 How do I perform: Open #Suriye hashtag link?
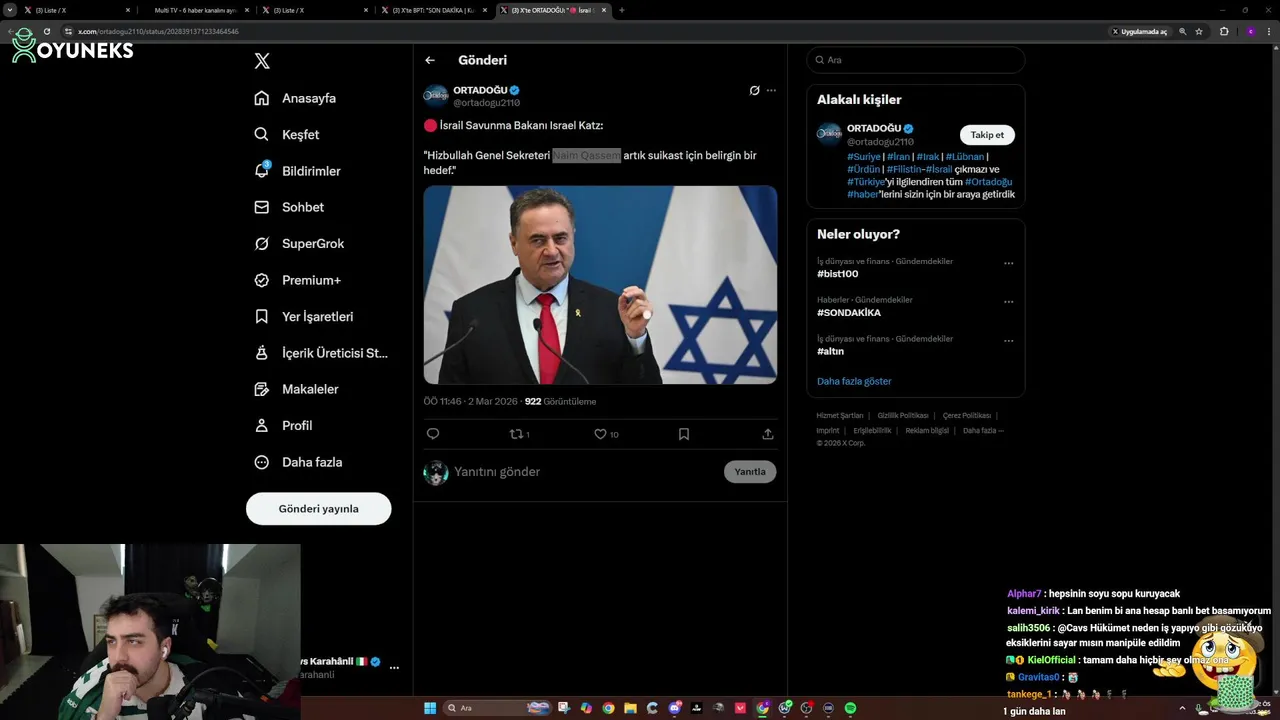(x=864, y=156)
